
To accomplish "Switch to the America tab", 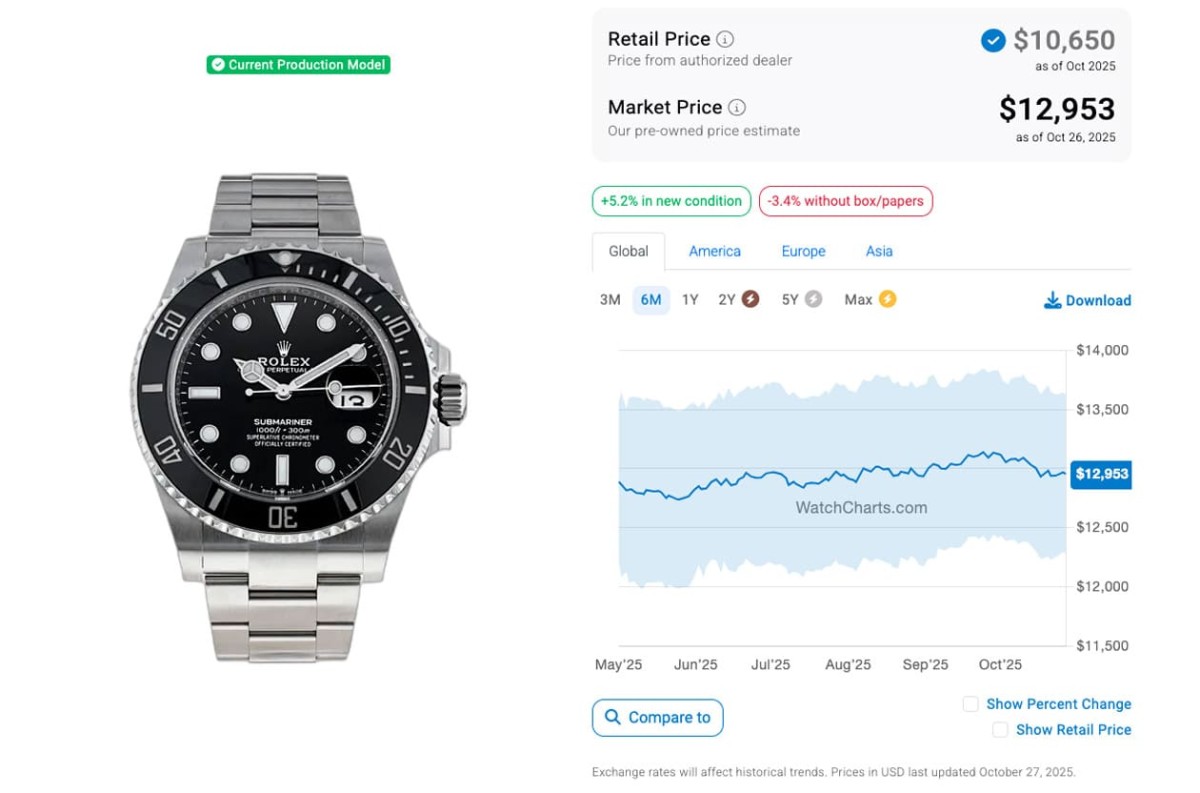I will pos(714,251).
